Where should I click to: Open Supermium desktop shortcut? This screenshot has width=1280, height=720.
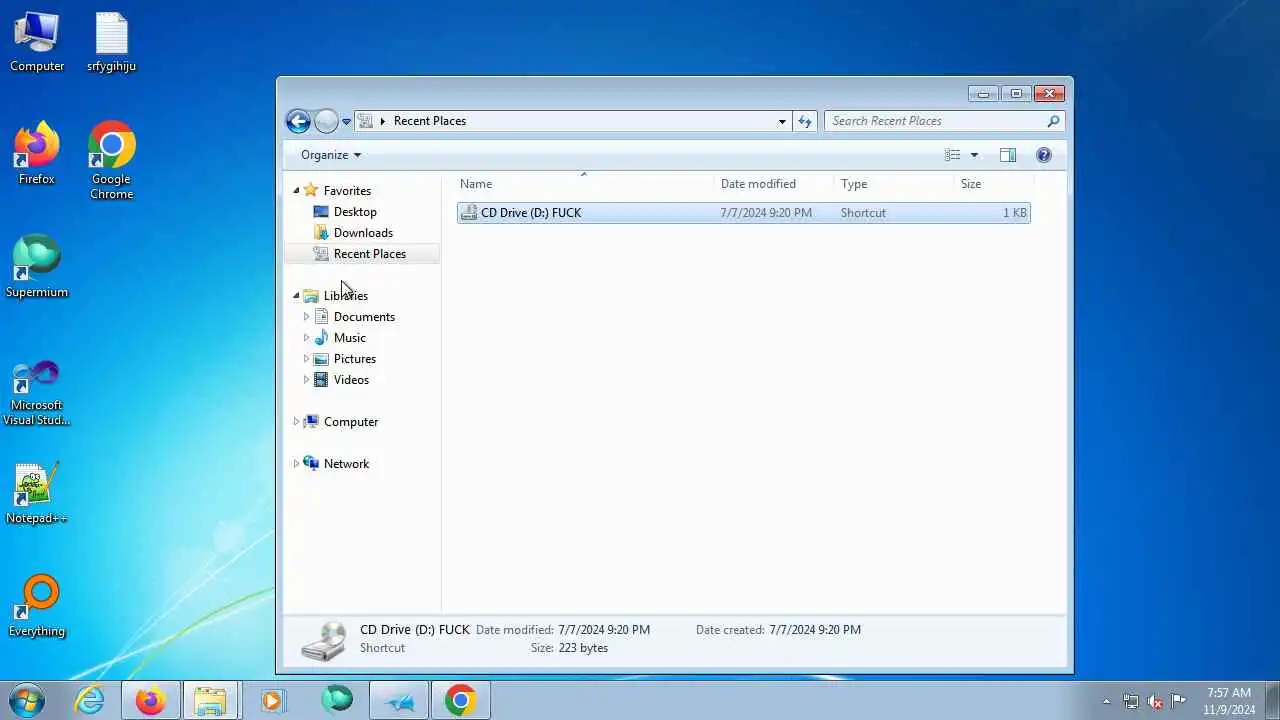click(x=37, y=268)
